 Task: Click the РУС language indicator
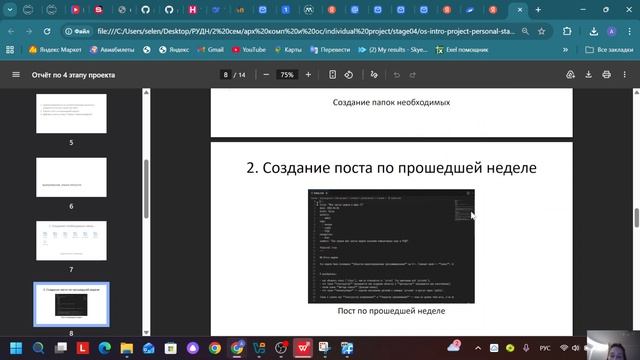[x=545, y=348]
